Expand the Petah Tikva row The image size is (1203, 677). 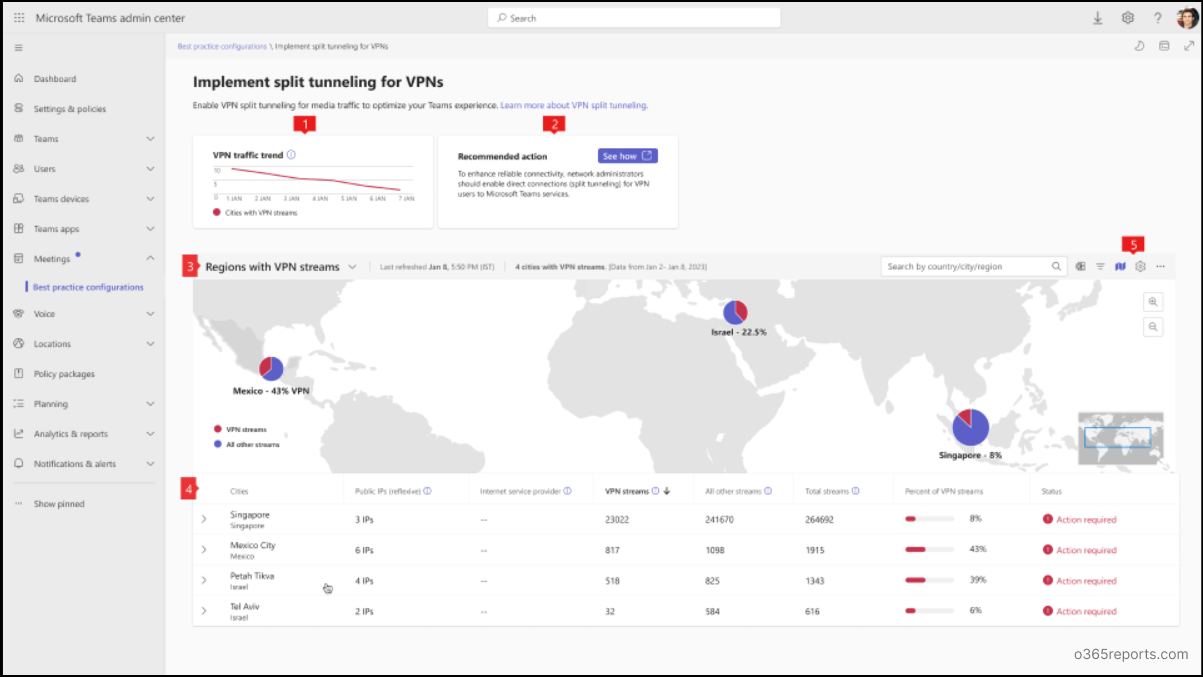click(204, 580)
